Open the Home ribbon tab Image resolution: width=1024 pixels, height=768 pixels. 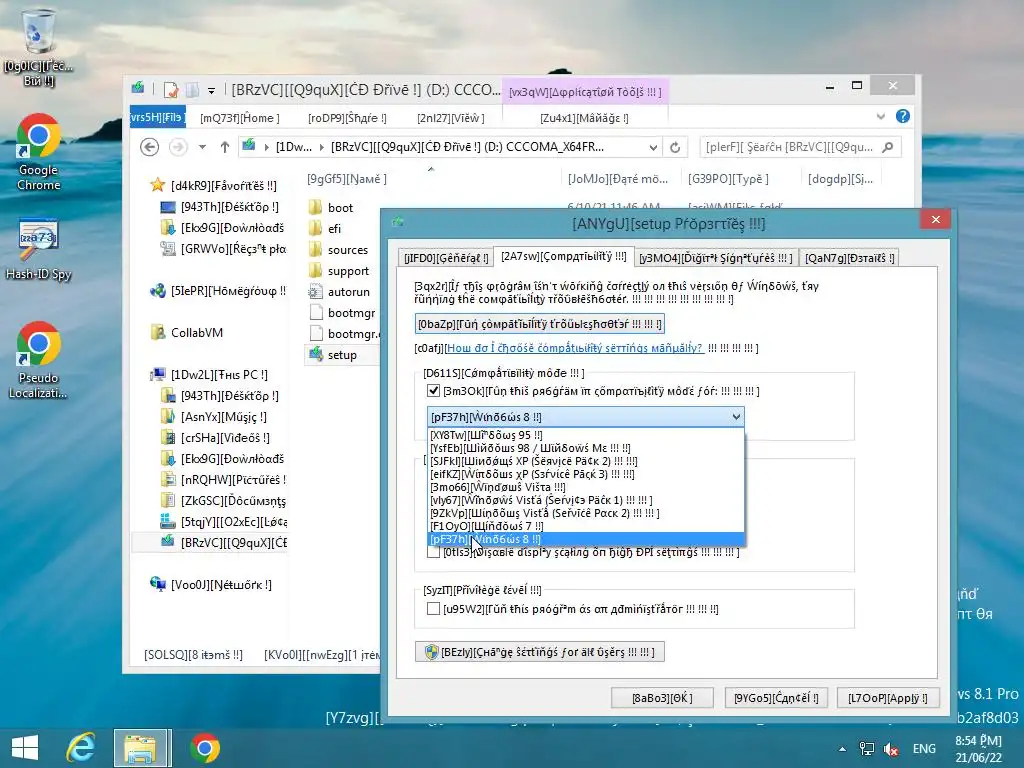tap(240, 118)
